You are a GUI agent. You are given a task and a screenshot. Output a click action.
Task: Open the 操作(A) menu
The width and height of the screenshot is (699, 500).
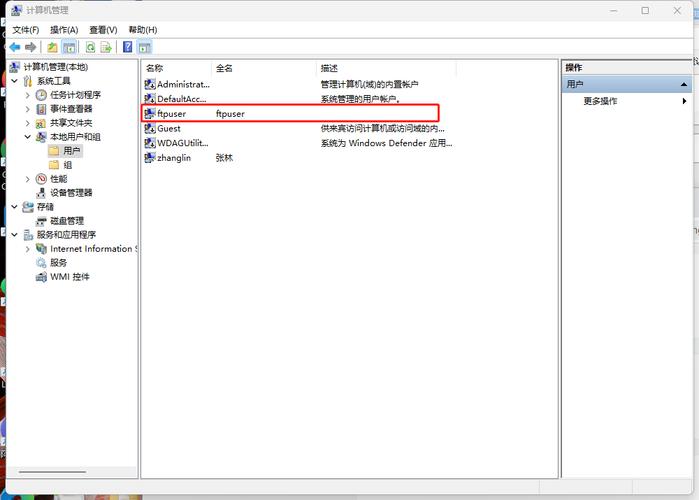pos(64,30)
